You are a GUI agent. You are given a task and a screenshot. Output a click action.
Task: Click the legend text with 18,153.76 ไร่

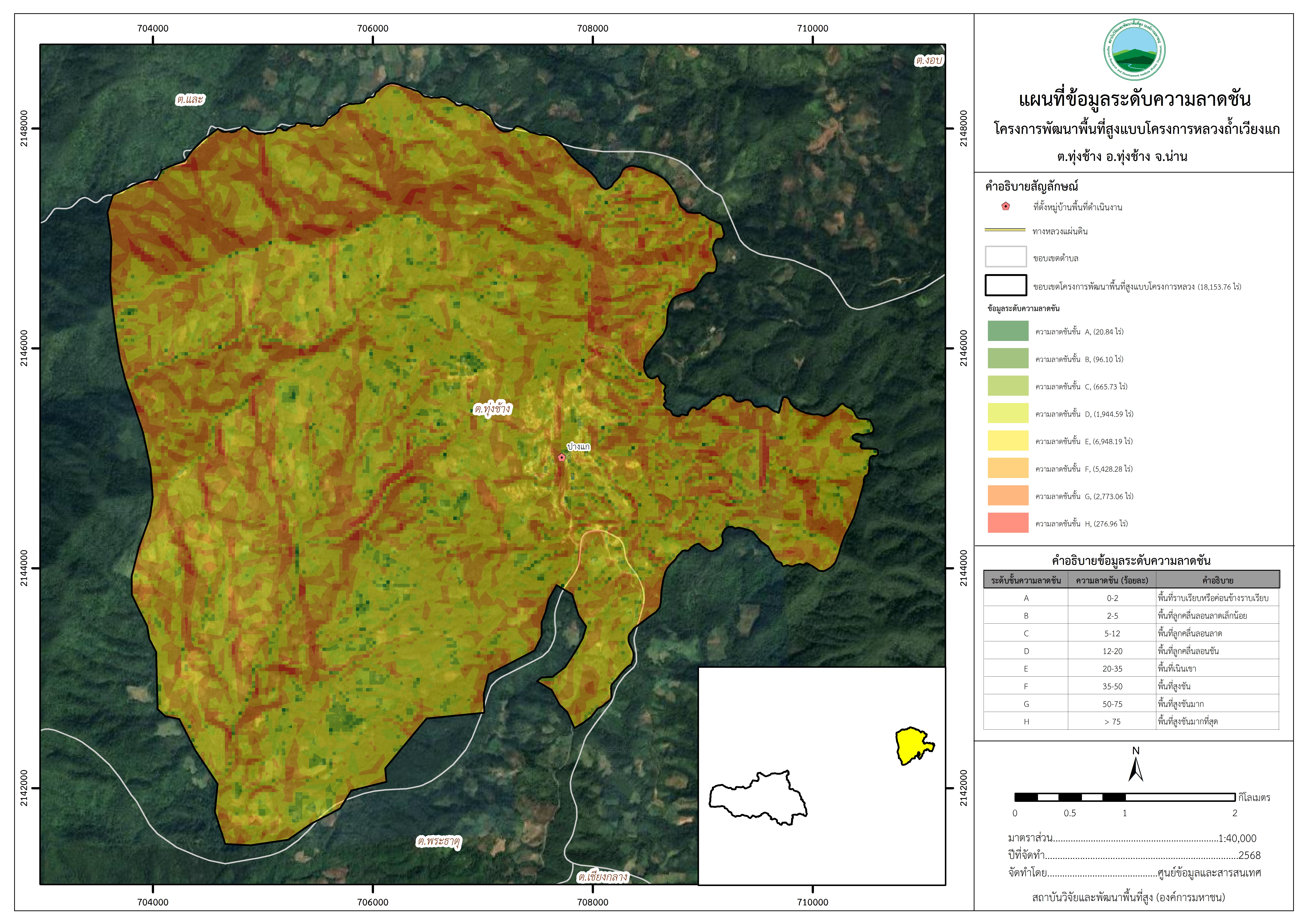[x=1137, y=287]
